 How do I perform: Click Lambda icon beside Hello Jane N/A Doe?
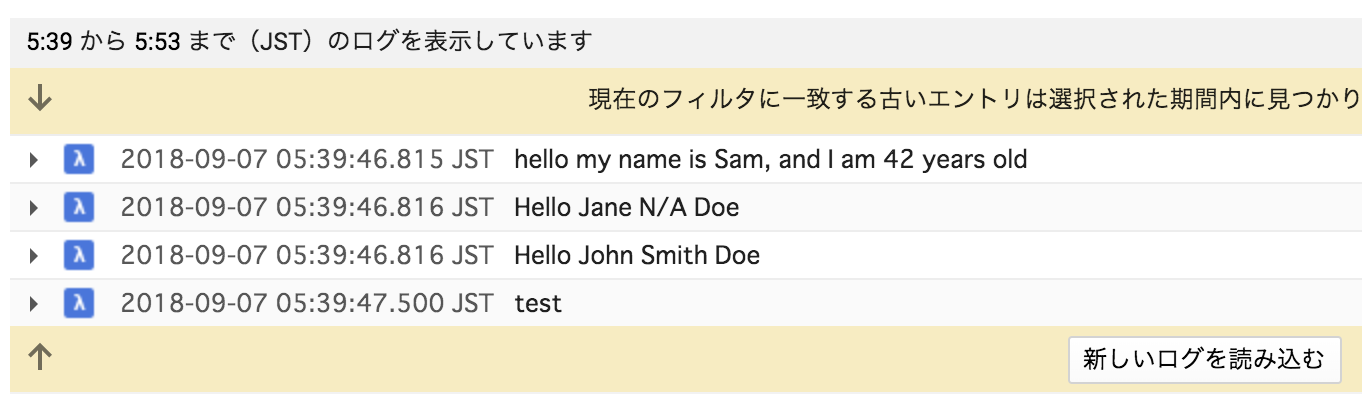(78, 207)
